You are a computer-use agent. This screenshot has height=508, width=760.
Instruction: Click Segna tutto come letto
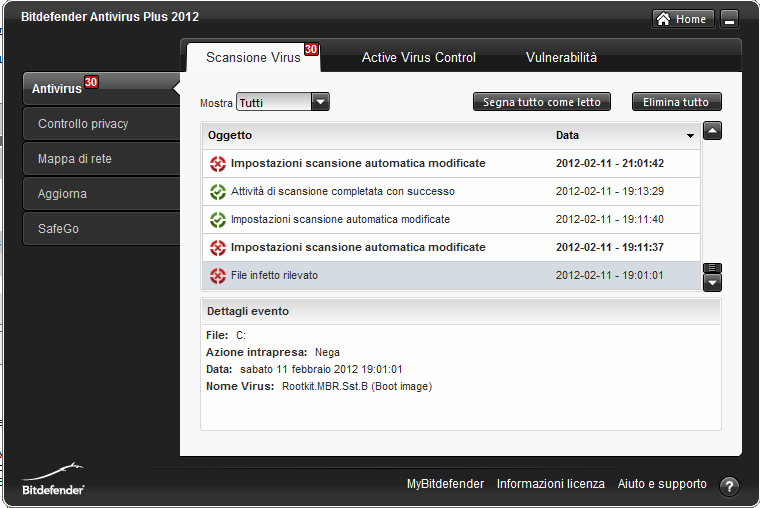pyautogui.click(x=541, y=102)
